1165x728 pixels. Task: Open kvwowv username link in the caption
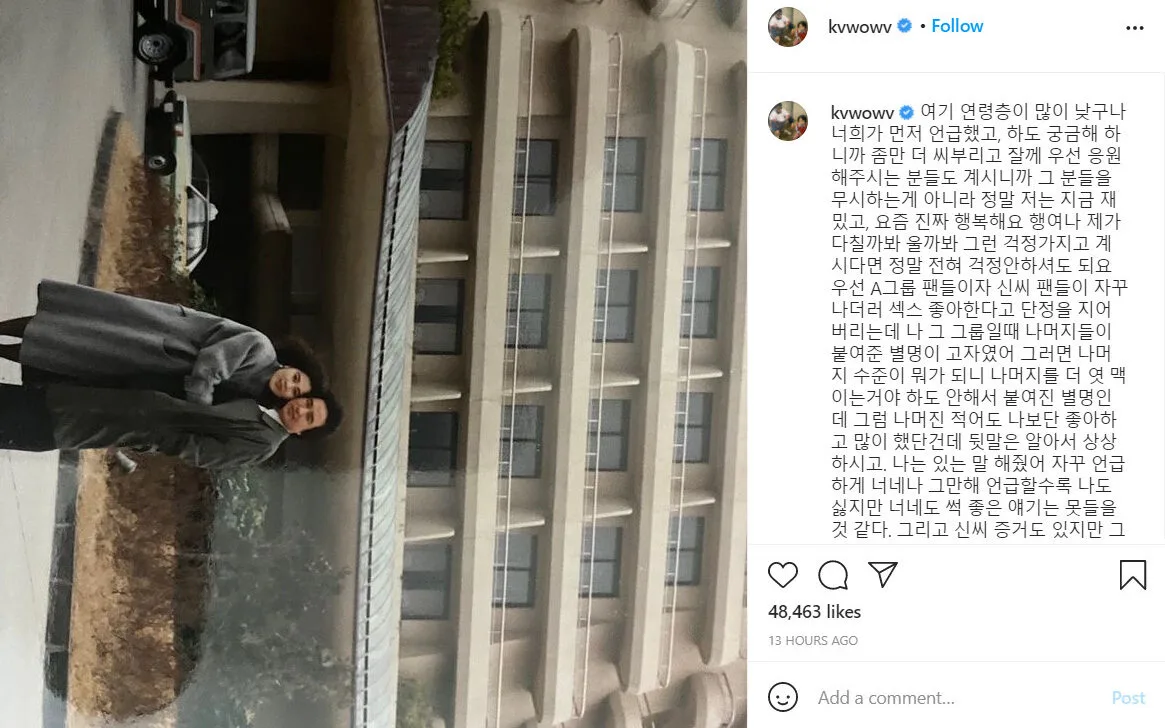tap(862, 113)
